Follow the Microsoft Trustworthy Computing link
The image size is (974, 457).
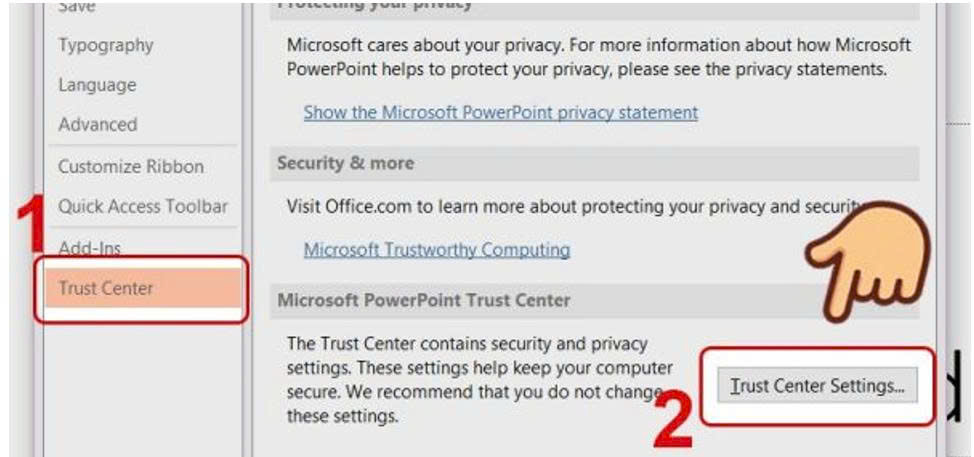(436, 249)
